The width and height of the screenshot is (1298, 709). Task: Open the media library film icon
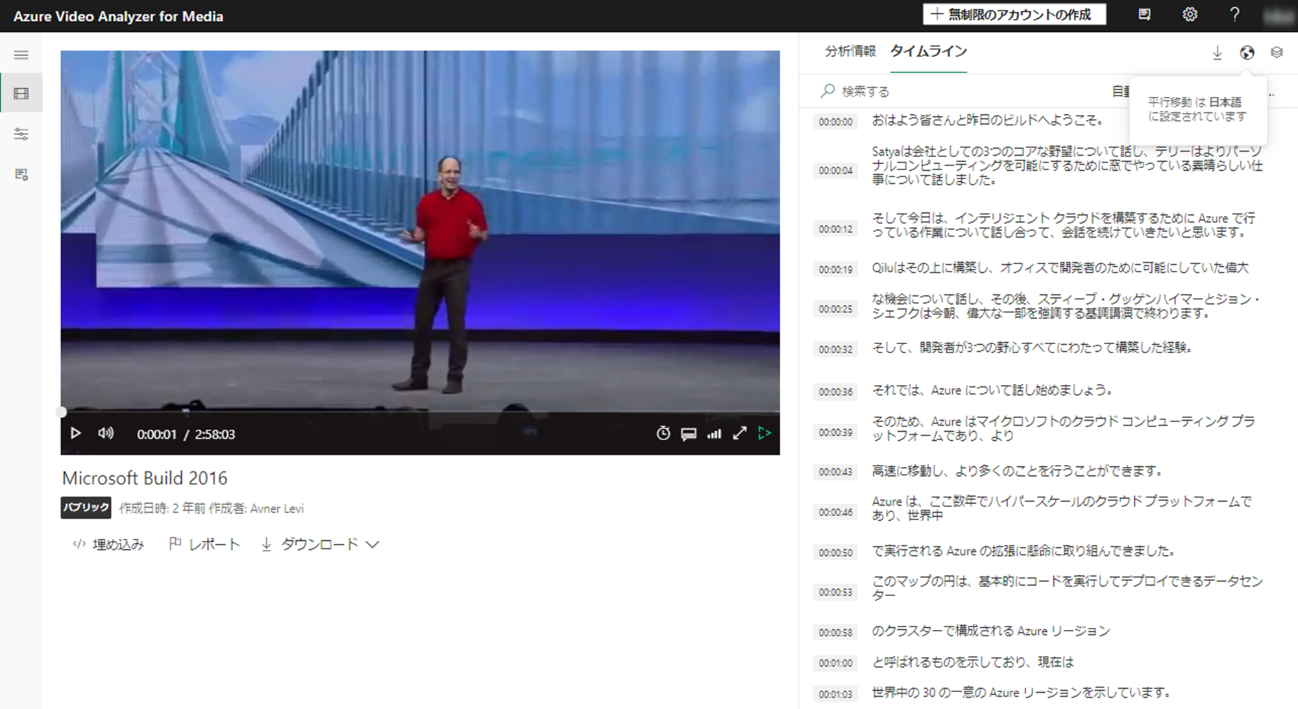21,94
